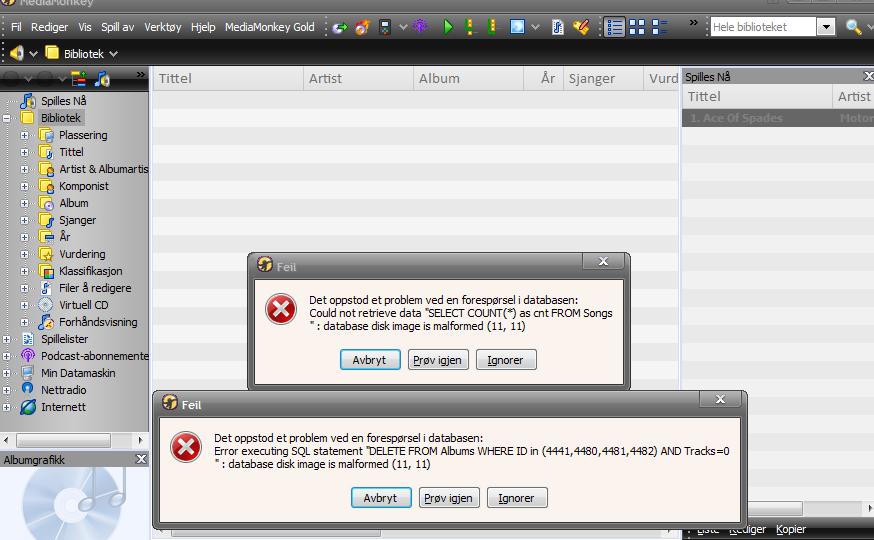874x540 pixels.
Task: Click the blue album art view icon
Action: [517, 27]
